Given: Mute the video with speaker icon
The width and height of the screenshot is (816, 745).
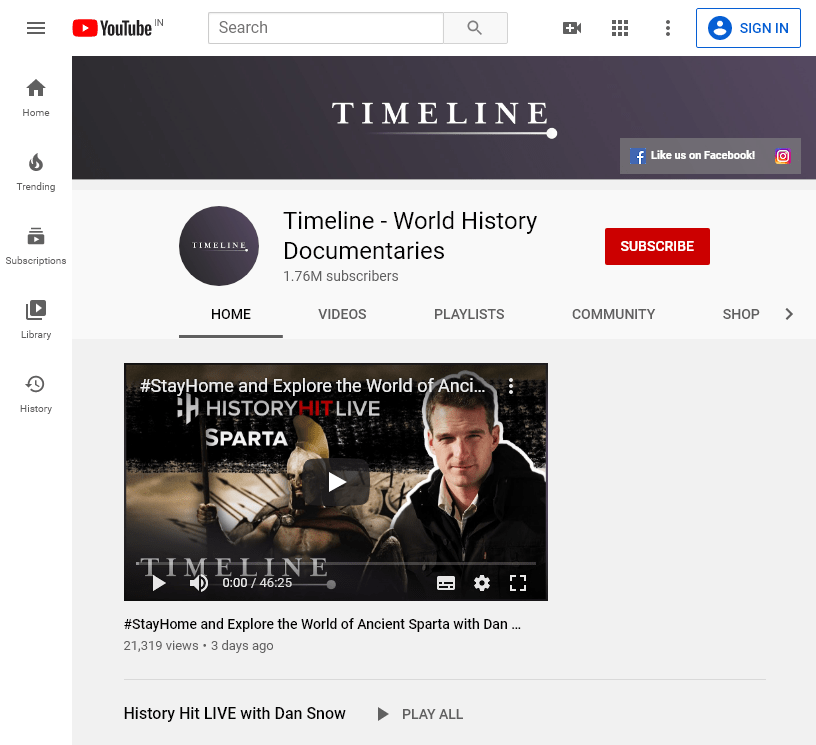Looking at the screenshot, I should click(x=199, y=583).
